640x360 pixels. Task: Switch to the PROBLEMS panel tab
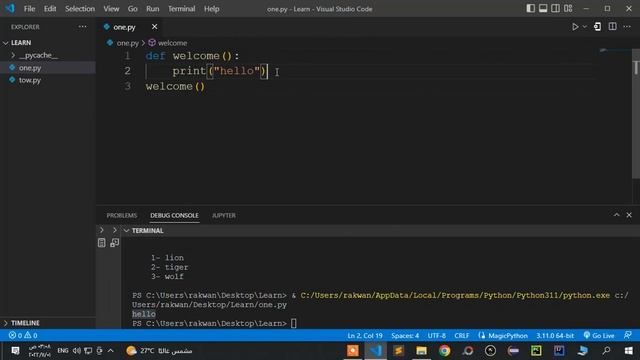coord(122,216)
